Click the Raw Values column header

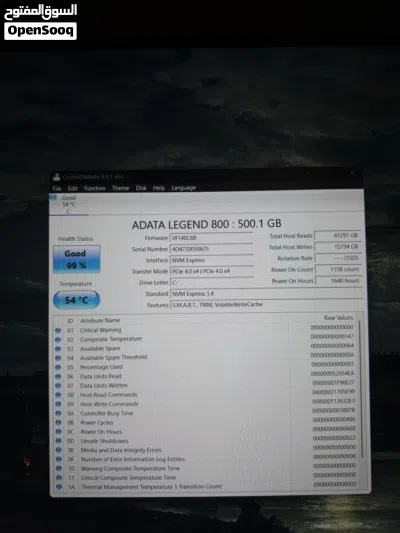338,317
